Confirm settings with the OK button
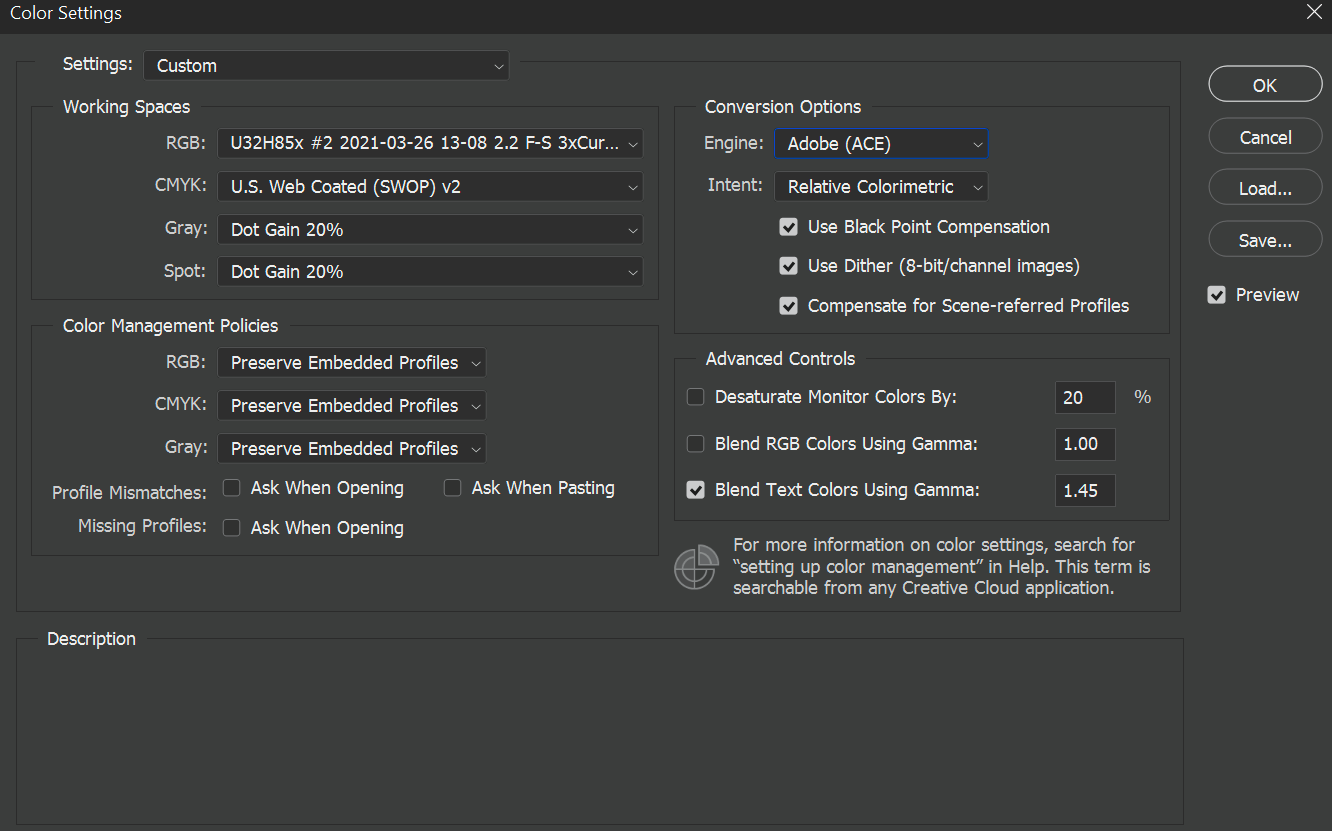This screenshot has height=831, width=1332. (1265, 84)
